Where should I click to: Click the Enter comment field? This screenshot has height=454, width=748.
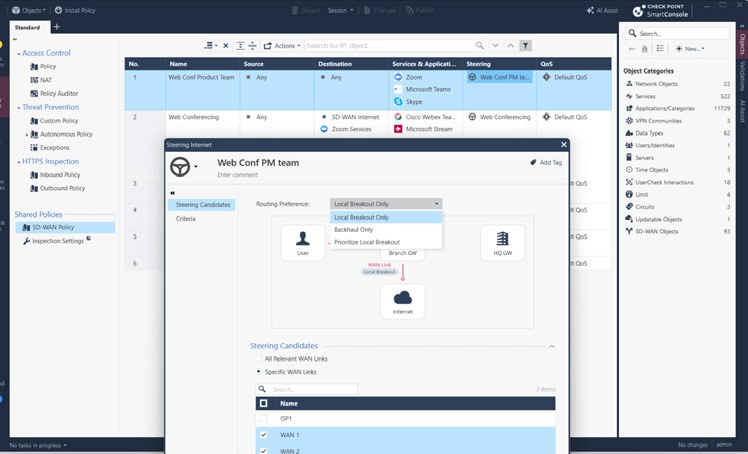coord(237,175)
